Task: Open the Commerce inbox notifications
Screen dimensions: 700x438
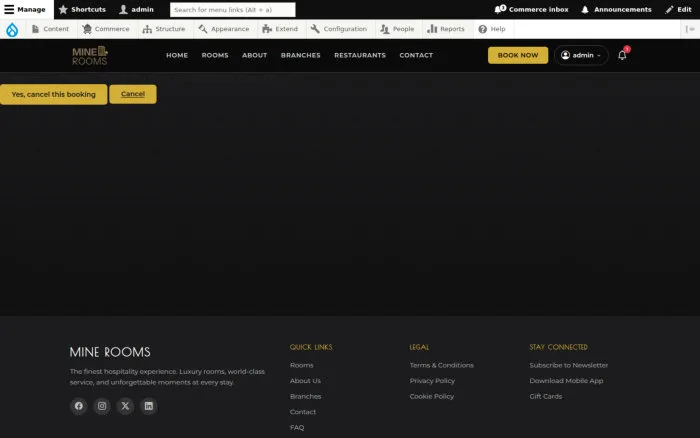Action: (531, 9)
